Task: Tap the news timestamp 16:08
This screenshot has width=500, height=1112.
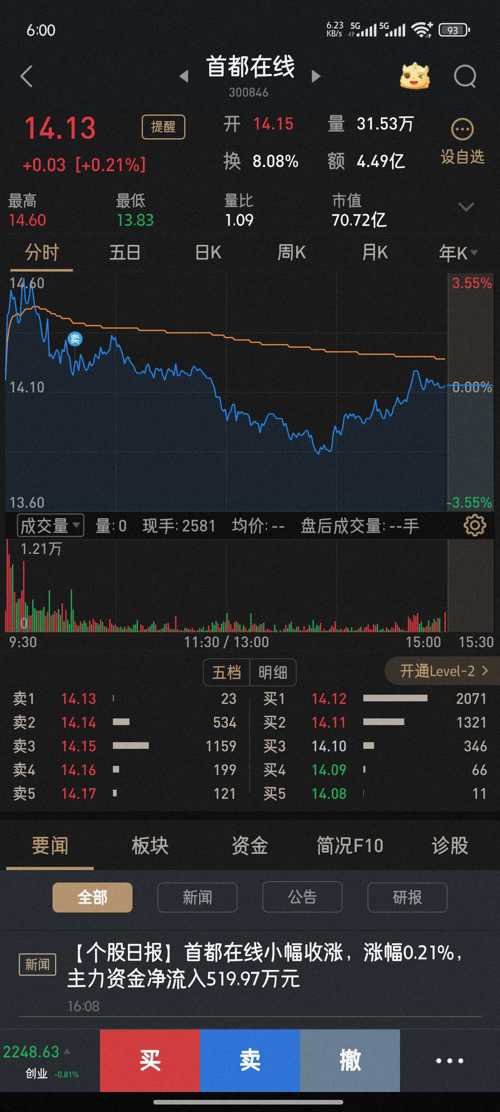Action: (x=84, y=1006)
